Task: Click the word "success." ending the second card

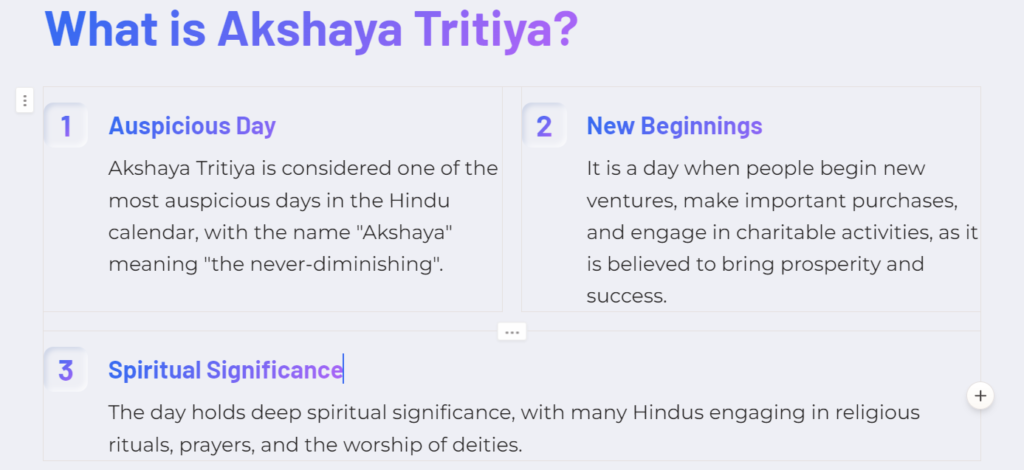Action: [x=626, y=296]
